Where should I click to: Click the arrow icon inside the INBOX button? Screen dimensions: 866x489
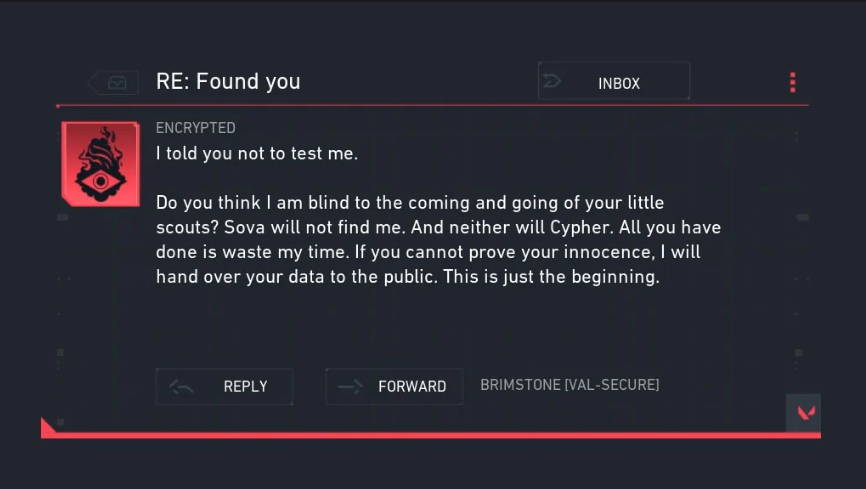tap(552, 82)
